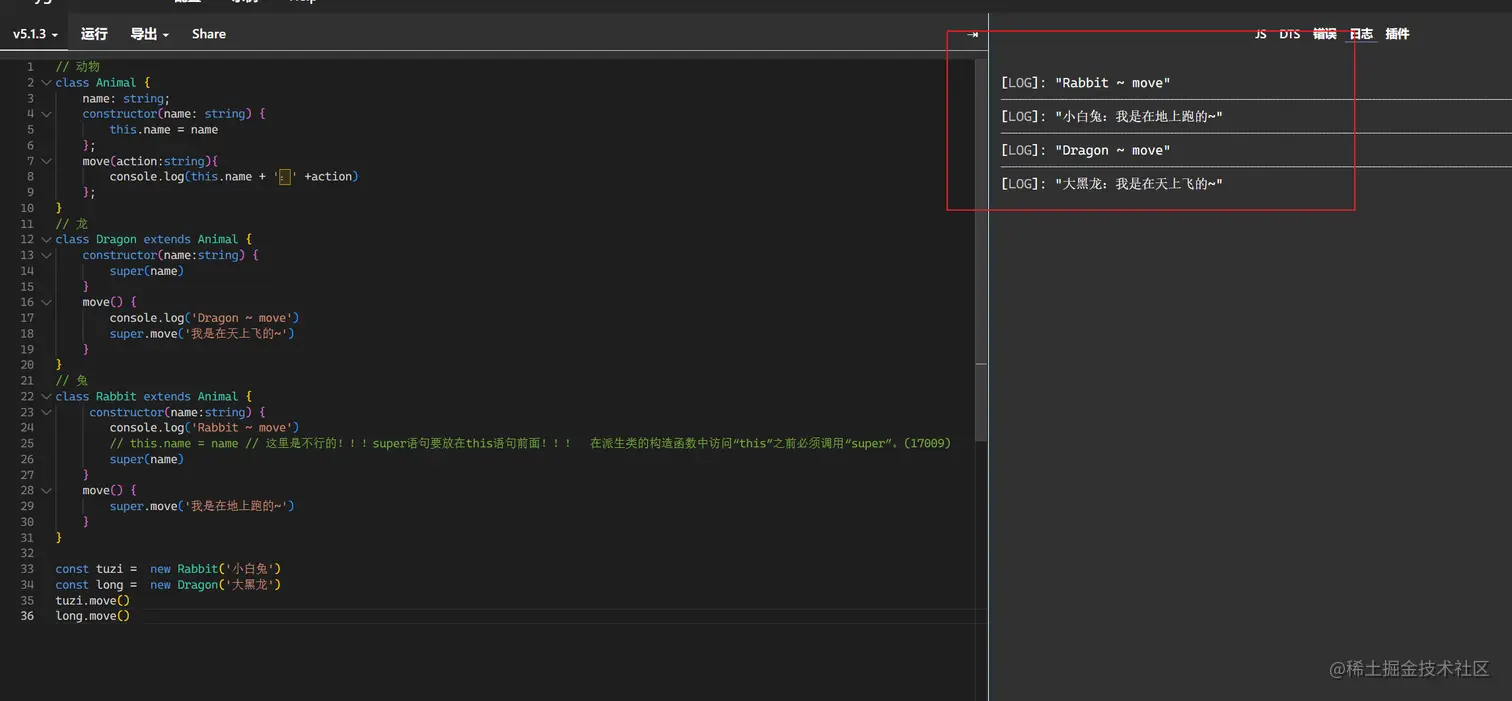1512x701 pixels.
Task: Click the "大黑龙: 我是在天上飞的~" log entry
Action: click(x=1112, y=184)
